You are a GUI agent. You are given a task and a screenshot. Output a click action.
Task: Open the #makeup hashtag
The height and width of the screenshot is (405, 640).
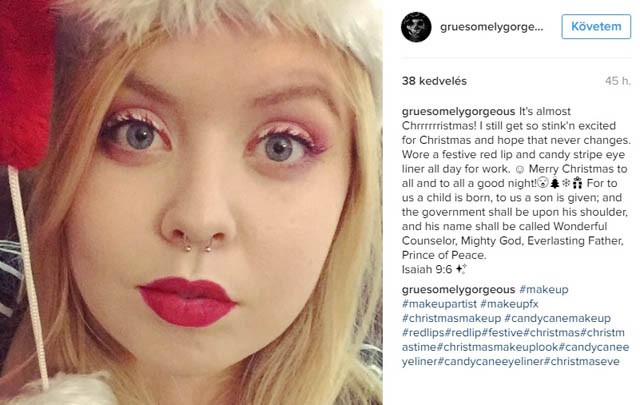point(544,289)
